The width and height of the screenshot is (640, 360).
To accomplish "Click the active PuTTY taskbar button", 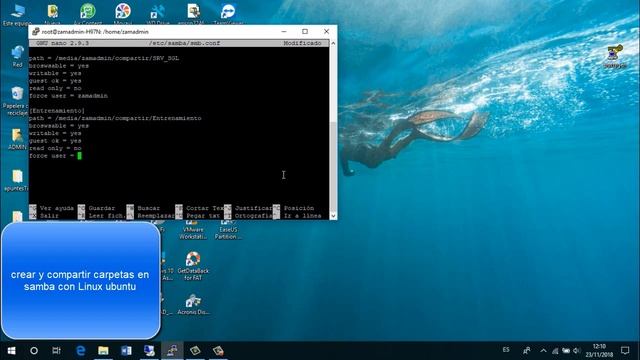I will coord(172,351).
